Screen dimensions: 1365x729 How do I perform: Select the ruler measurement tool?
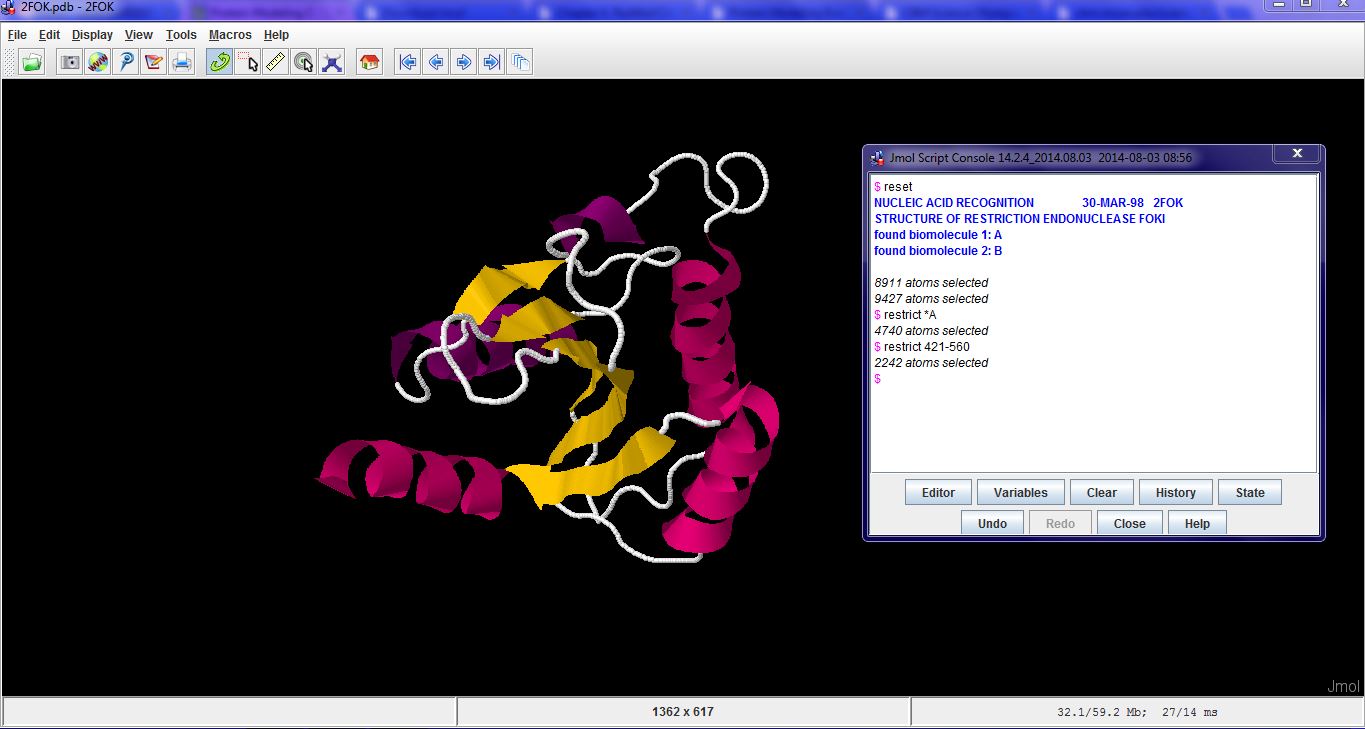(275, 62)
